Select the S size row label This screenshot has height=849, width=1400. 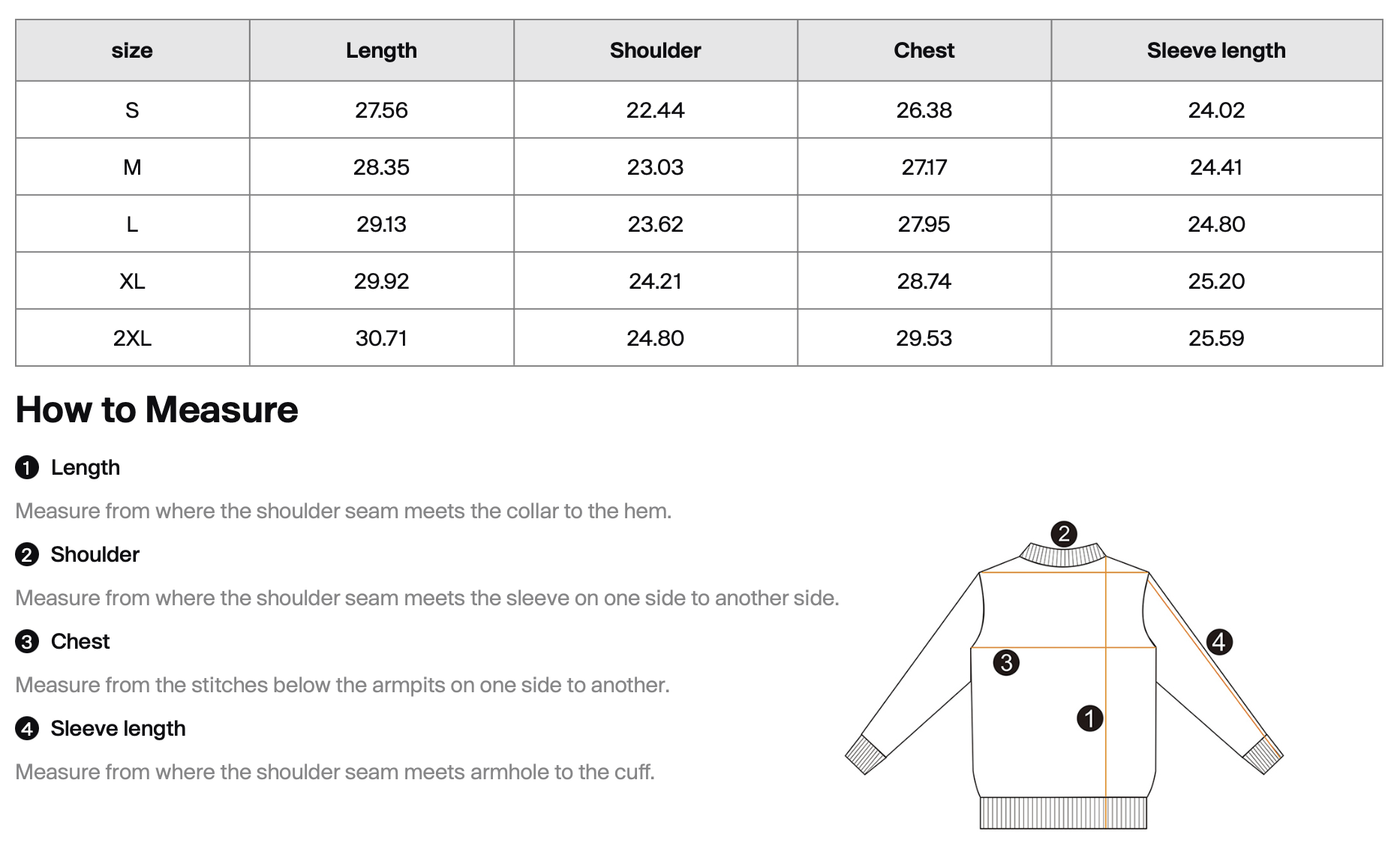click(132, 110)
